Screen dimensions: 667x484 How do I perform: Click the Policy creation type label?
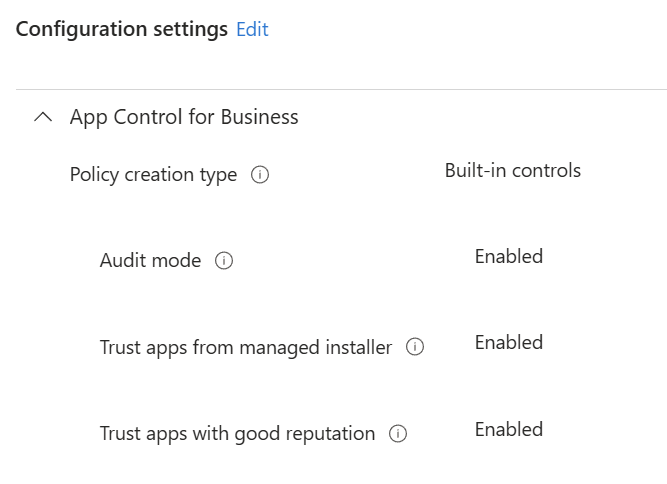pyautogui.click(x=153, y=175)
